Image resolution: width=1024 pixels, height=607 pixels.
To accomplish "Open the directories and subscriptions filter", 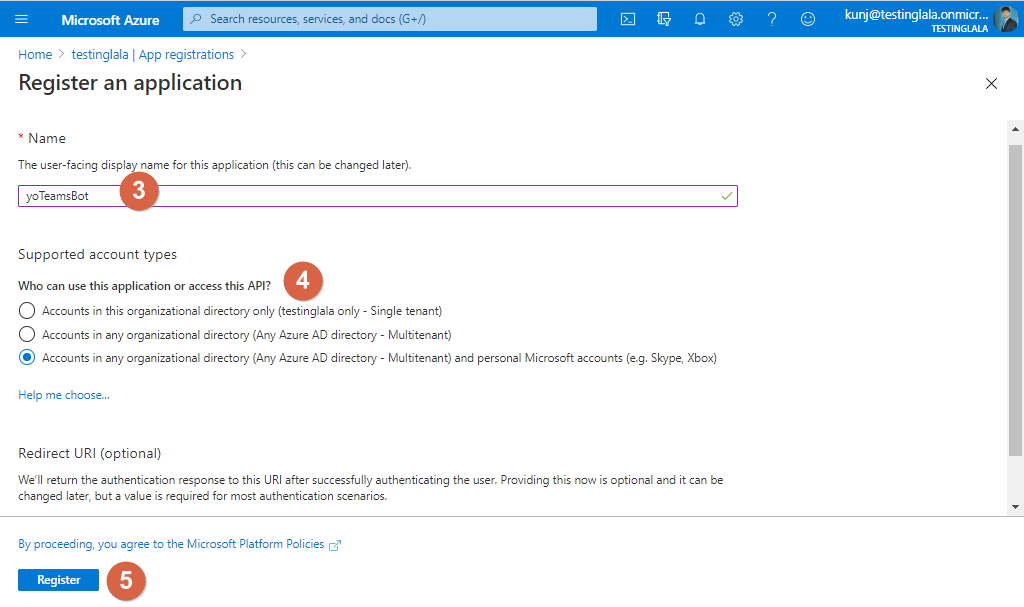I will click(664, 18).
